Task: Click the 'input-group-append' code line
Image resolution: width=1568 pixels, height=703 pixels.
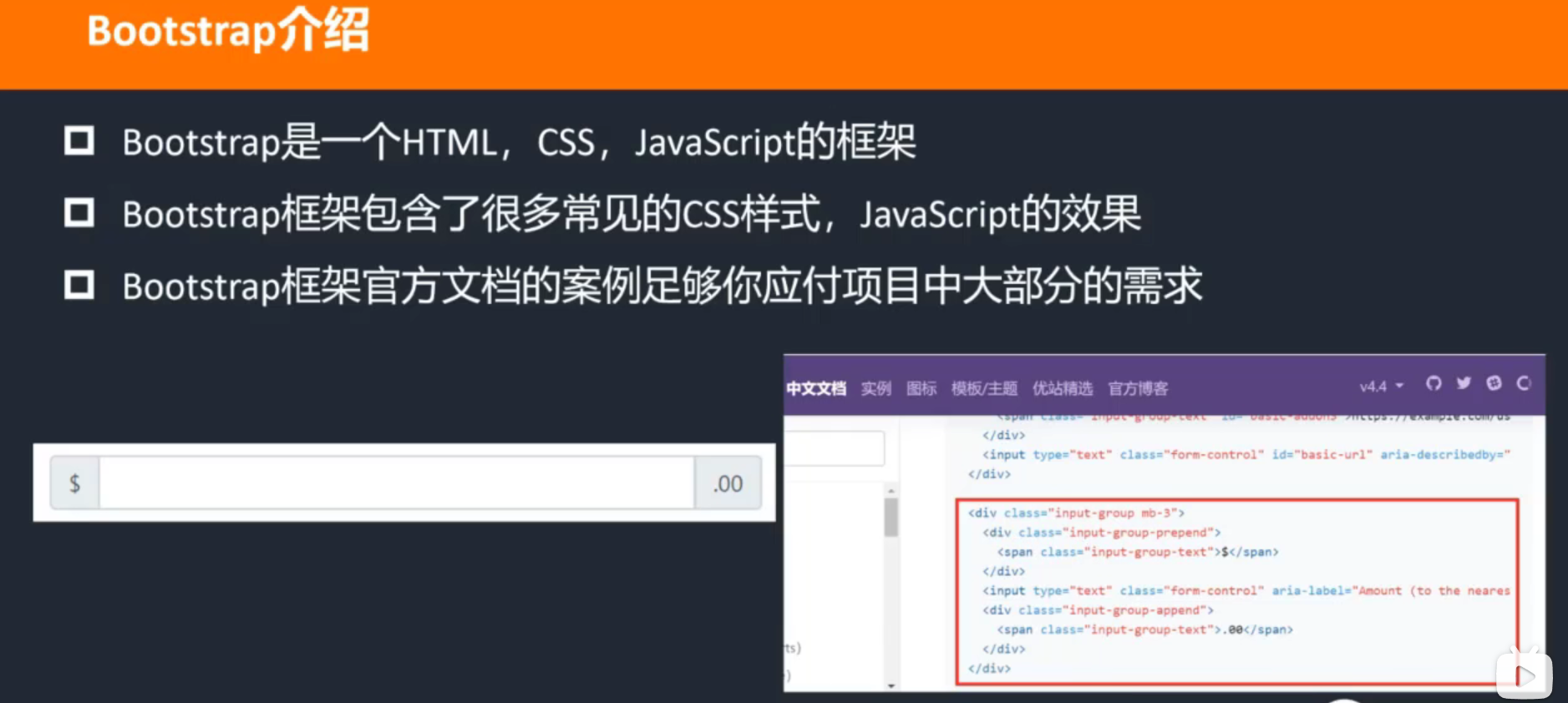Action: pos(1098,610)
